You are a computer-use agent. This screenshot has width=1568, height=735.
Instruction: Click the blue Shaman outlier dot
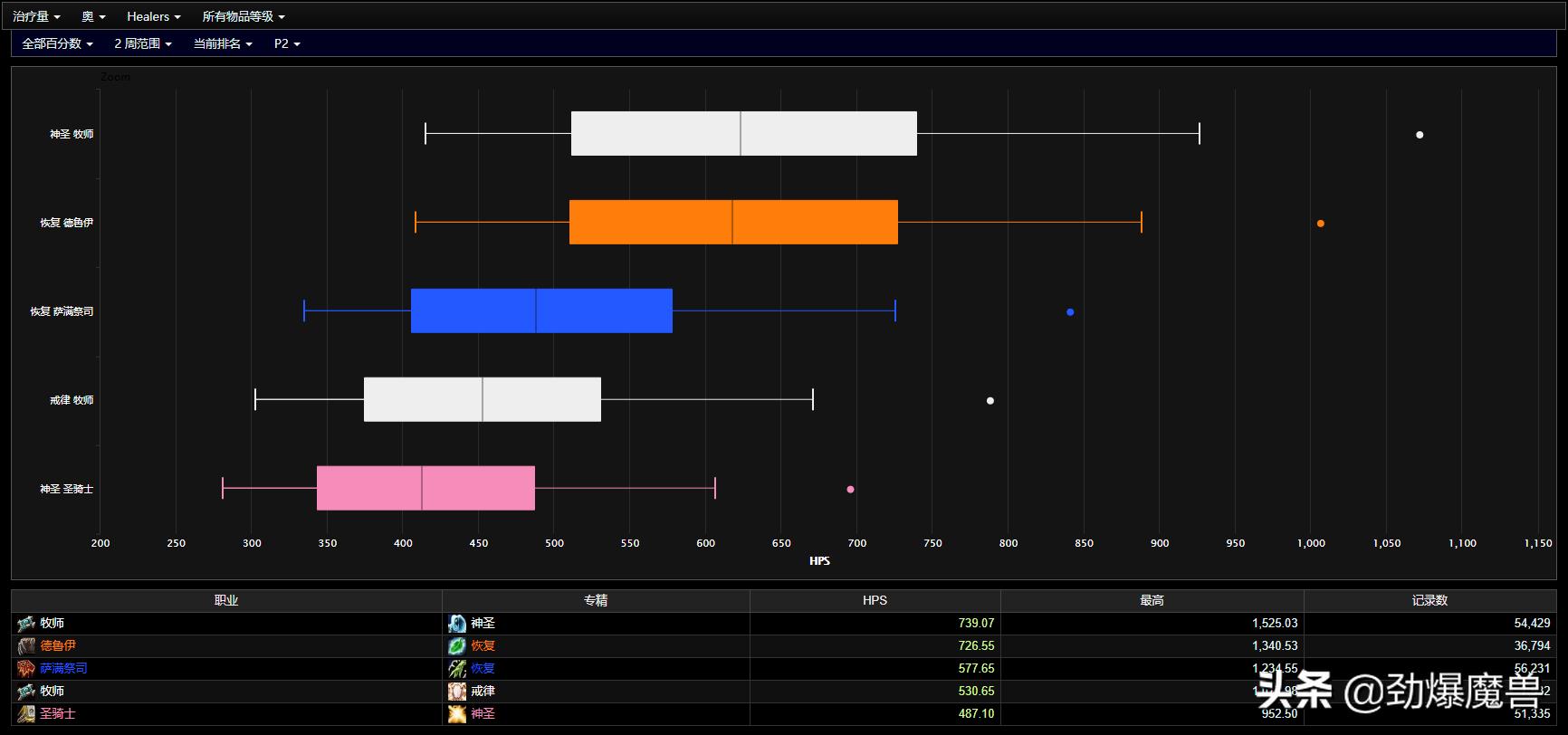pos(1070,312)
